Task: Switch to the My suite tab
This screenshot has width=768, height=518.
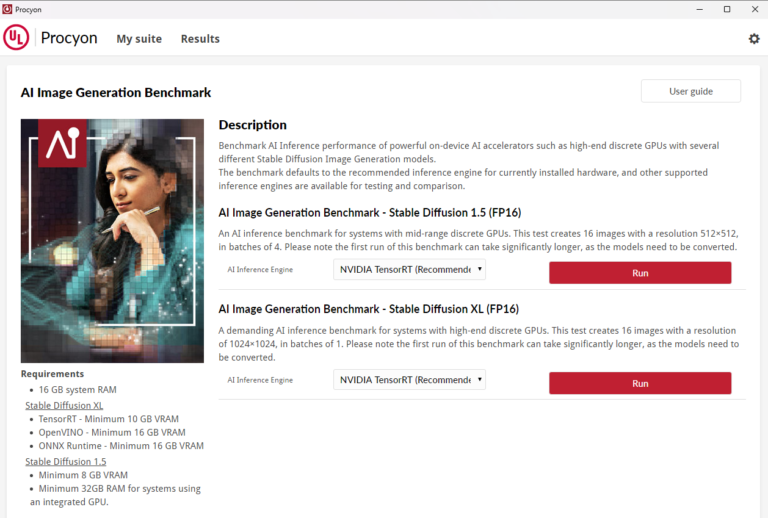Action: 139,39
